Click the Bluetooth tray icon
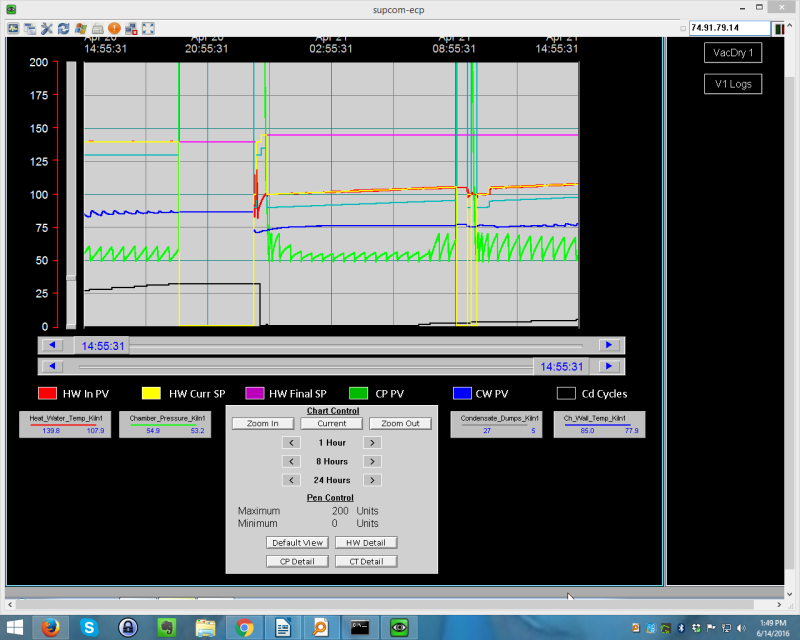The width and height of the screenshot is (800, 640). coord(681,628)
